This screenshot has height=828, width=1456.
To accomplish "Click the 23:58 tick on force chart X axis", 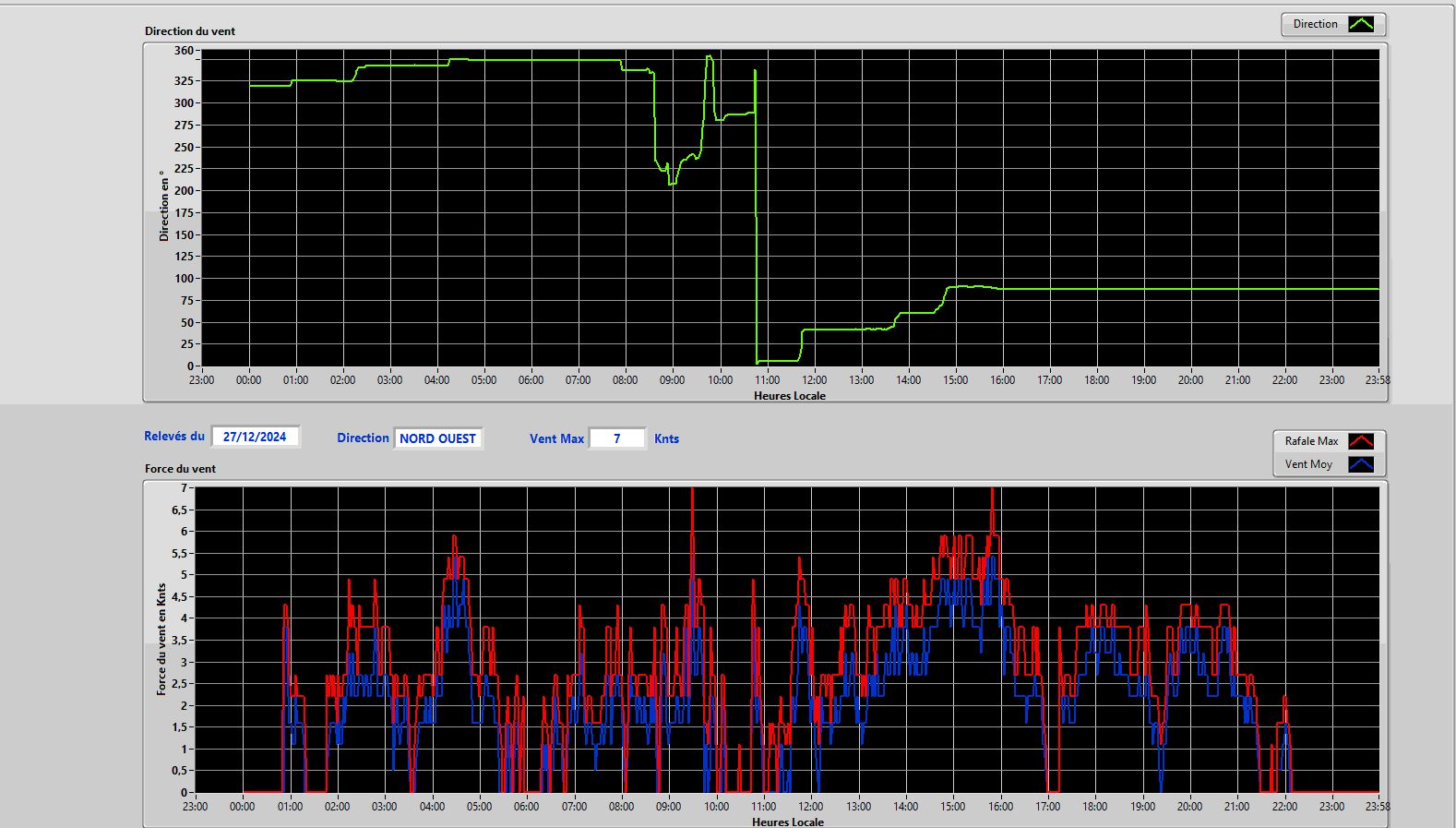I will coord(1378,807).
